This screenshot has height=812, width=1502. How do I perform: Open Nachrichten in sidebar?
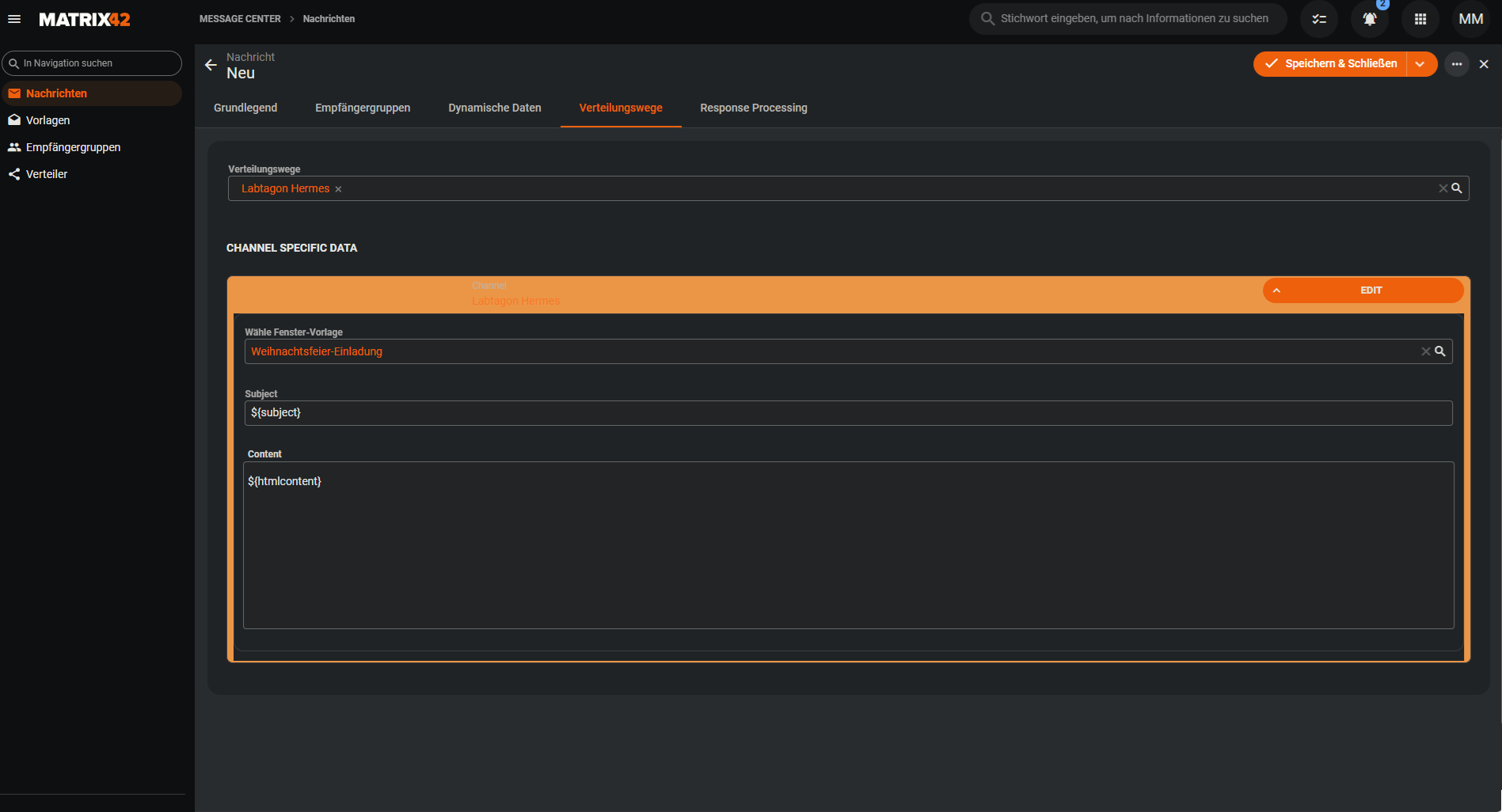92,93
